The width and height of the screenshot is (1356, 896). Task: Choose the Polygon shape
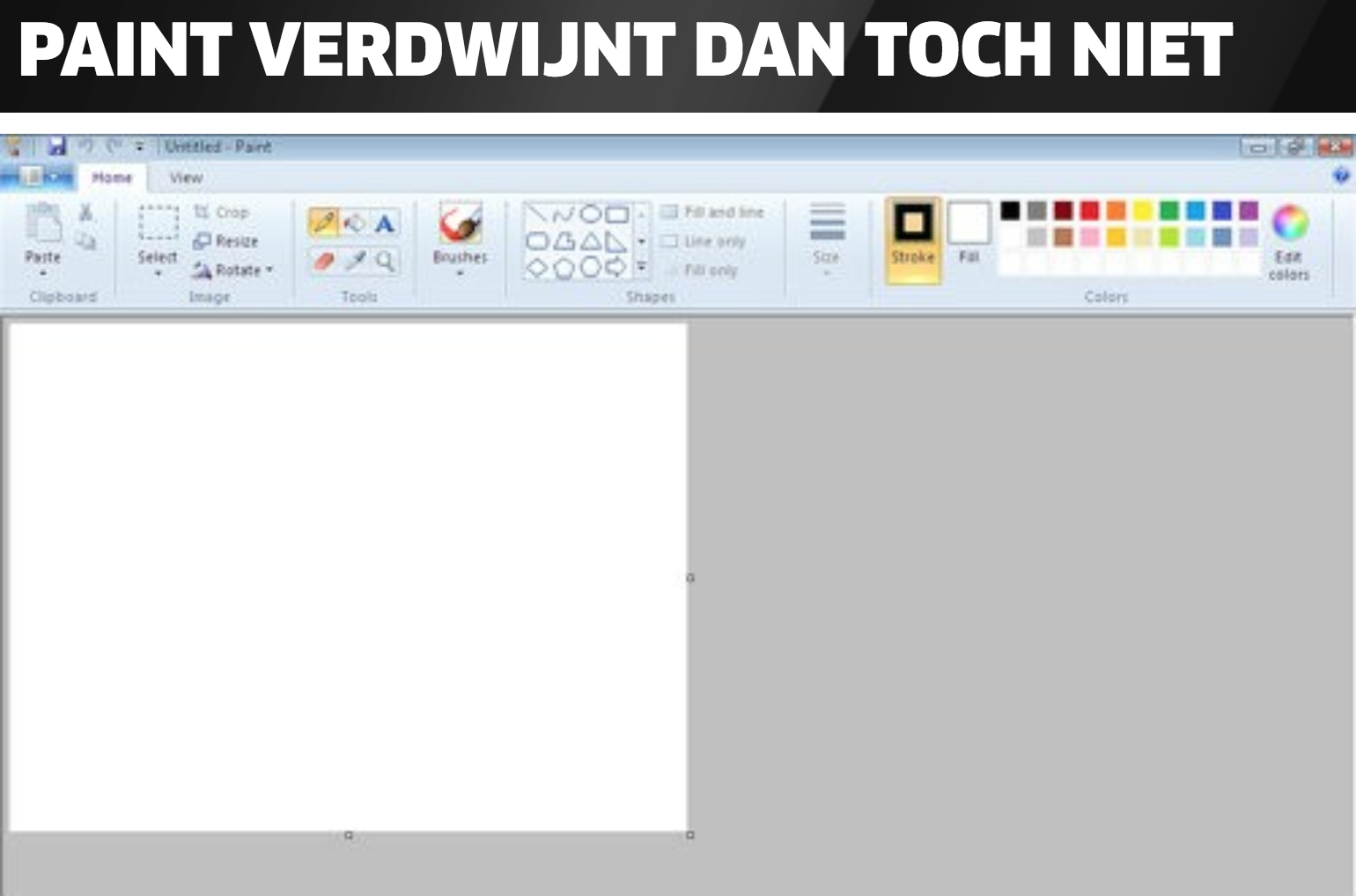pos(564,240)
